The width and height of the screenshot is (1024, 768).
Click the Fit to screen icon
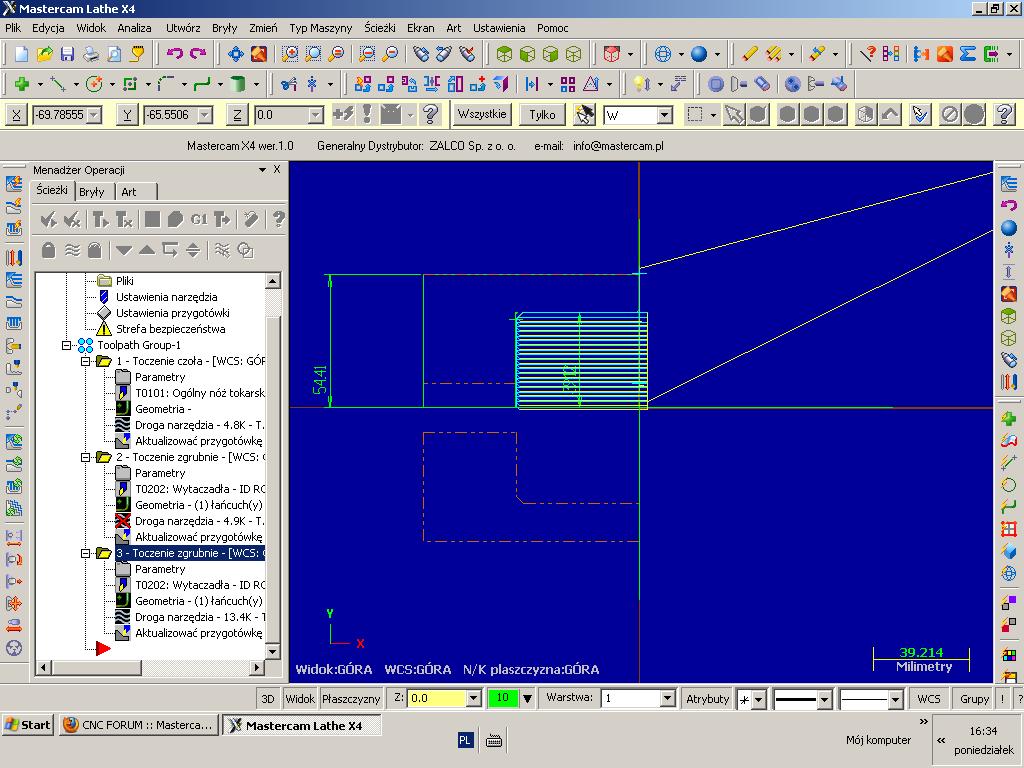pos(236,54)
